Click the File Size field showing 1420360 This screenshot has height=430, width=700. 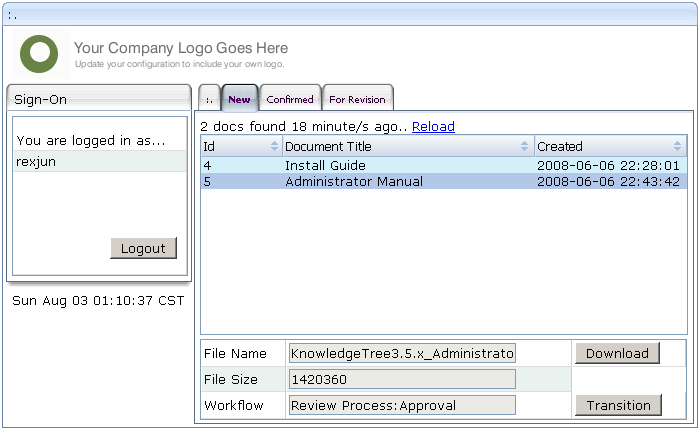point(402,379)
